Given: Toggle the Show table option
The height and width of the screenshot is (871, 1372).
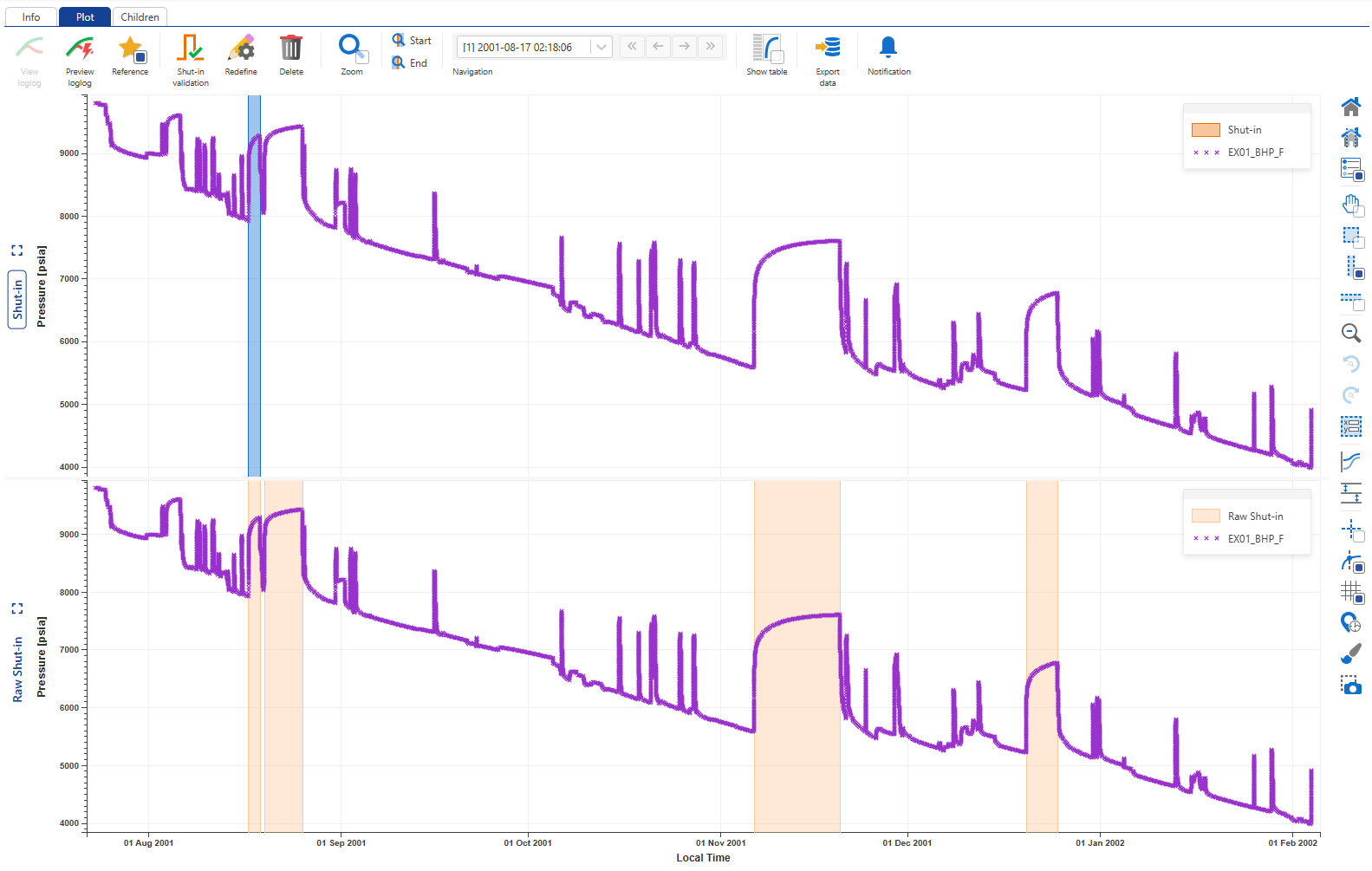Looking at the screenshot, I should pos(767,49).
